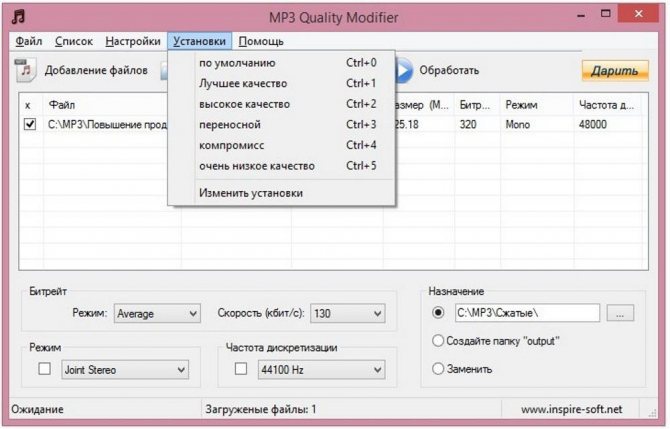
Task: Enable the sampling frequency checkbox
Action: click(241, 369)
